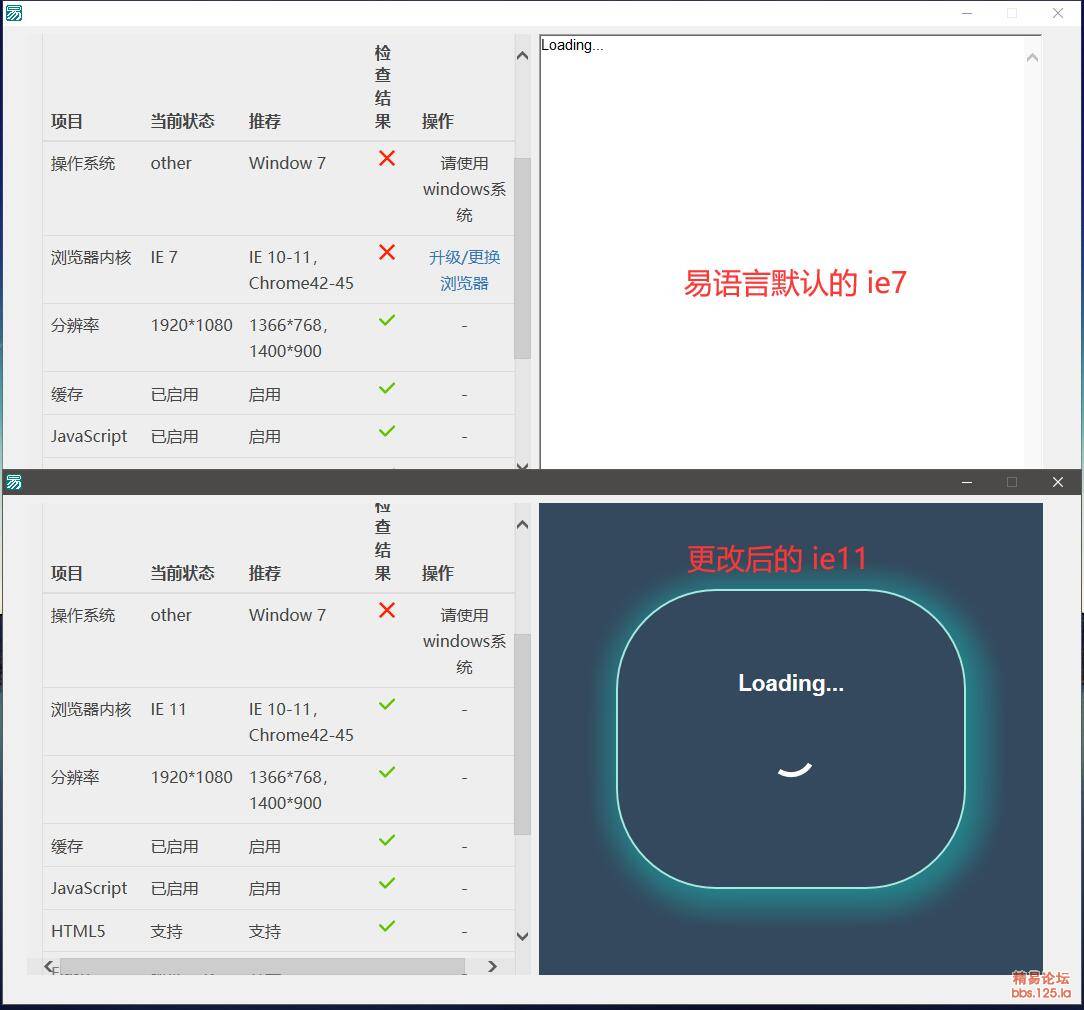Click the Window 7 cell in the top window
Viewport: 1084px width, 1010px height.
pos(288,163)
